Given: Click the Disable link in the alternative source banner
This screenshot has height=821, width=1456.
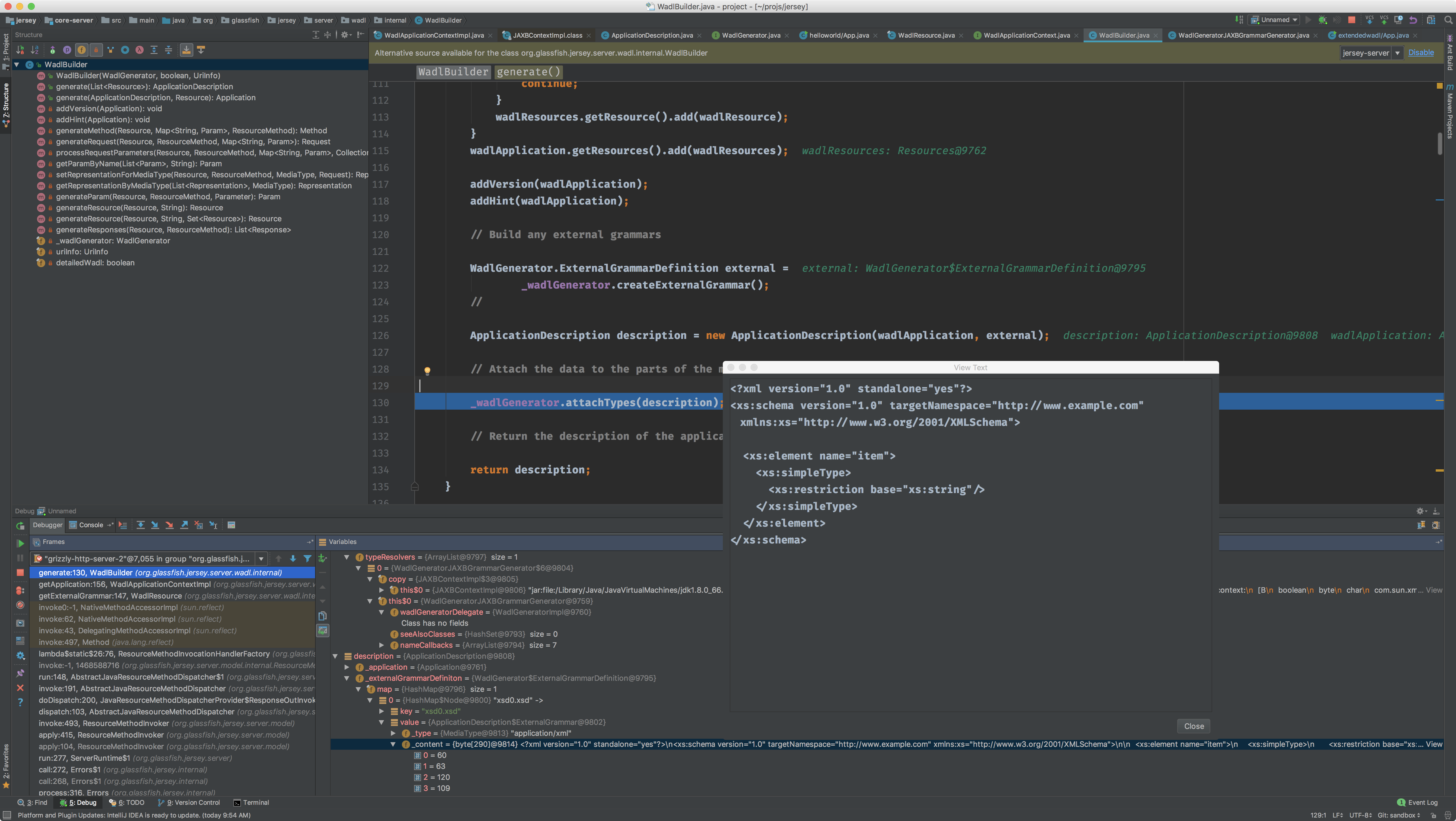Looking at the screenshot, I should click(1420, 53).
